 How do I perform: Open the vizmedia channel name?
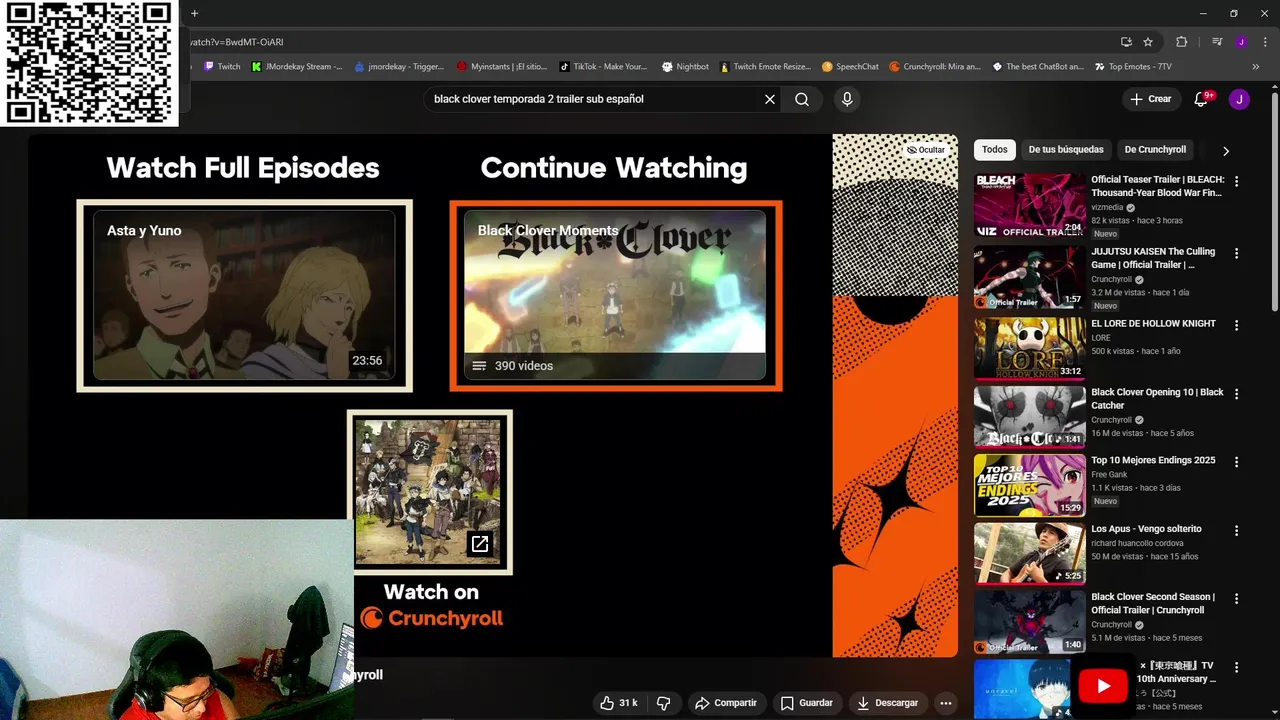point(1107,207)
